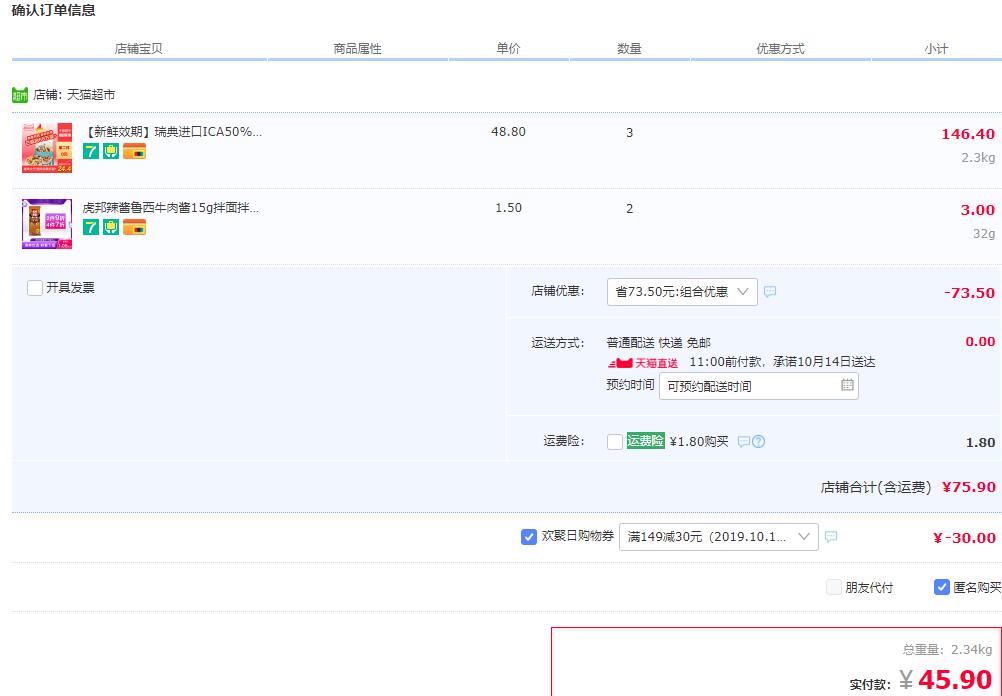The height and width of the screenshot is (696, 1002).
Task: Open the 【新鲜效期】瑞典进口ICA50% product link
Action: click(173, 132)
